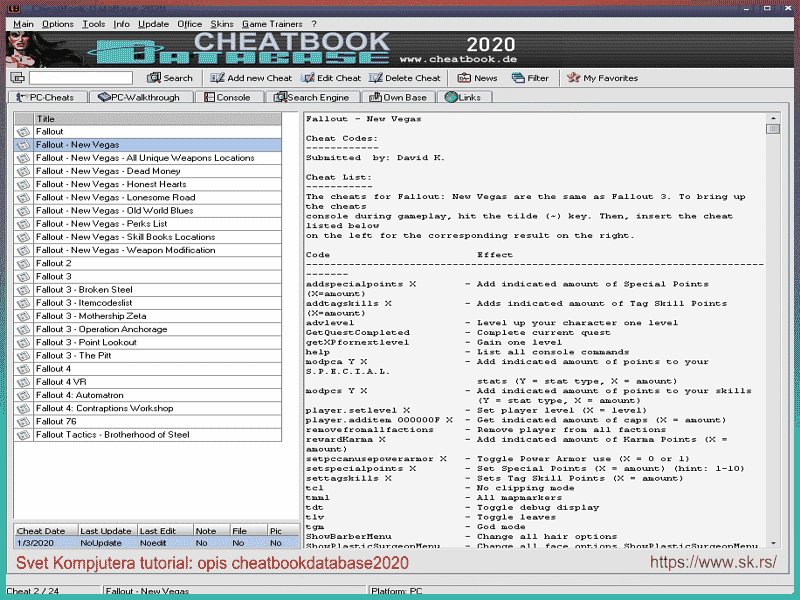
Task: Click the Last Update column header
Action: (x=108, y=531)
